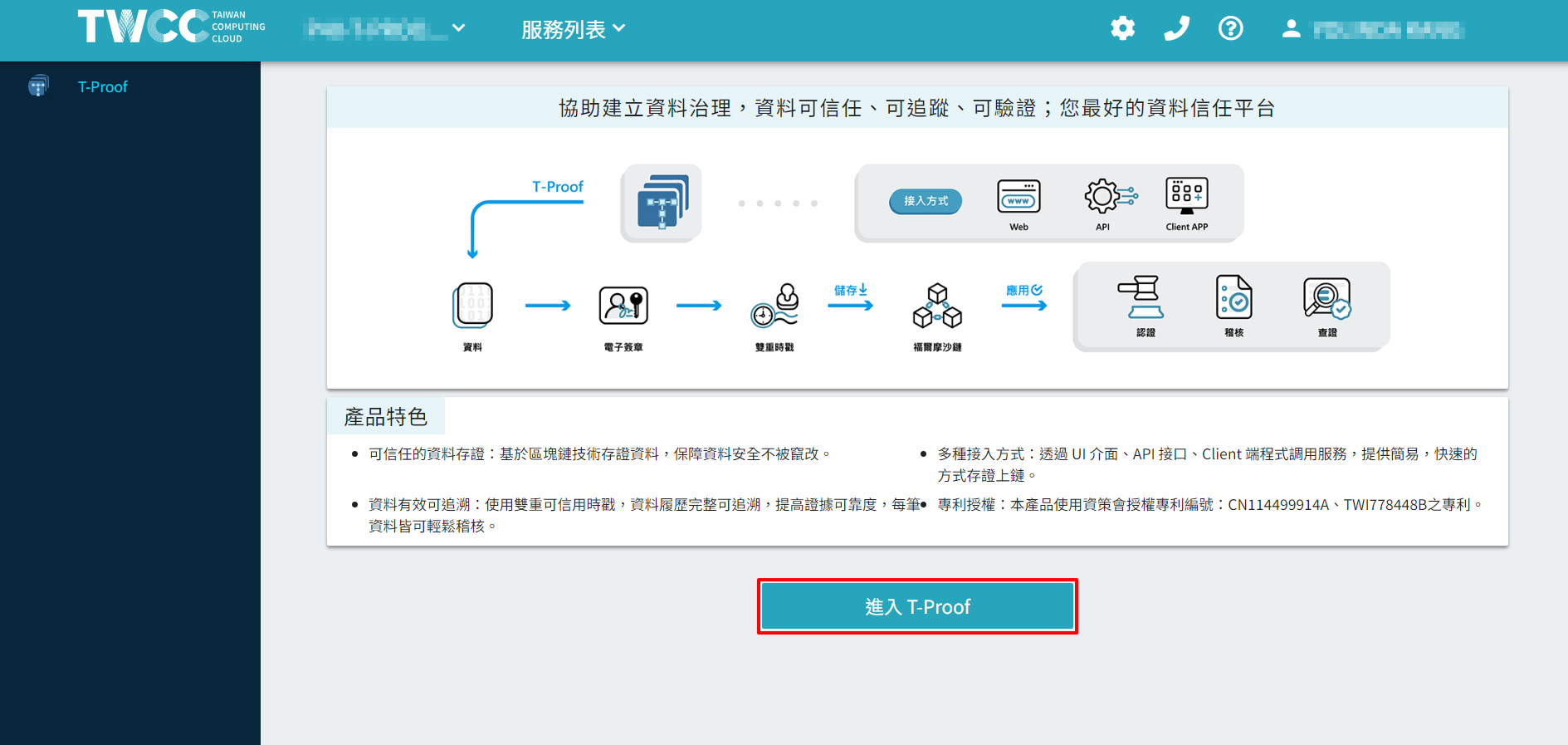The width and height of the screenshot is (1568, 745).
Task: Open the help question mark icon
Action: click(x=1230, y=28)
